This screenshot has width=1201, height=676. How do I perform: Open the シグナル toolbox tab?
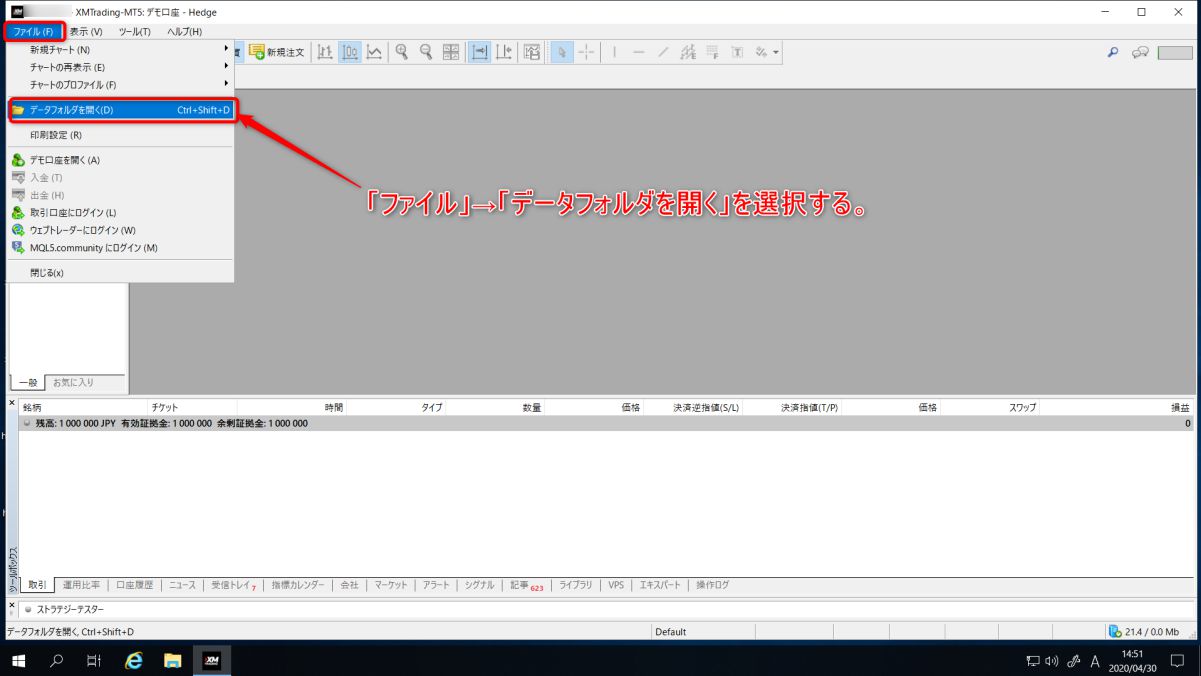479,585
